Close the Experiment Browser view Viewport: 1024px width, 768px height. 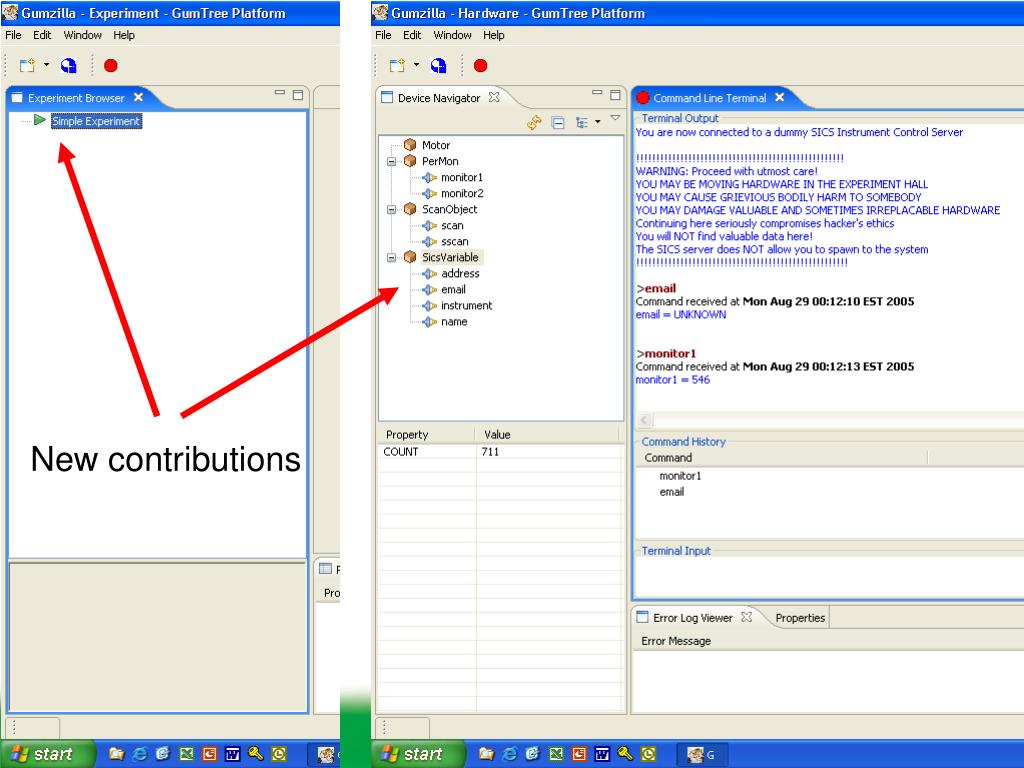(x=138, y=97)
